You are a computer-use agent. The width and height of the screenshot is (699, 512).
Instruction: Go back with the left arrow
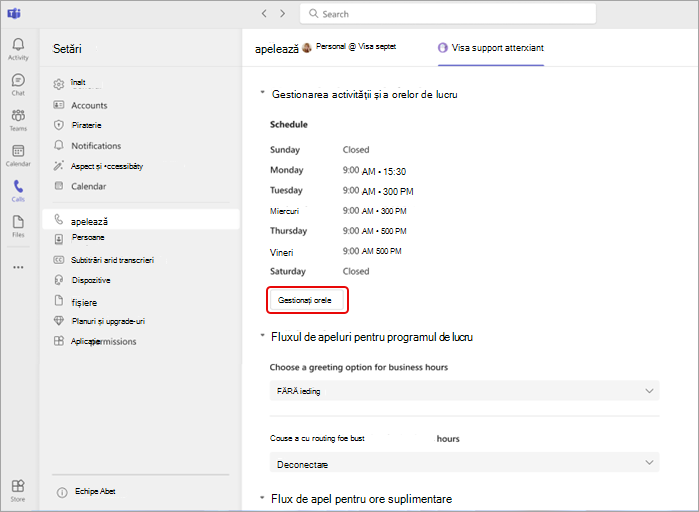coord(264,13)
